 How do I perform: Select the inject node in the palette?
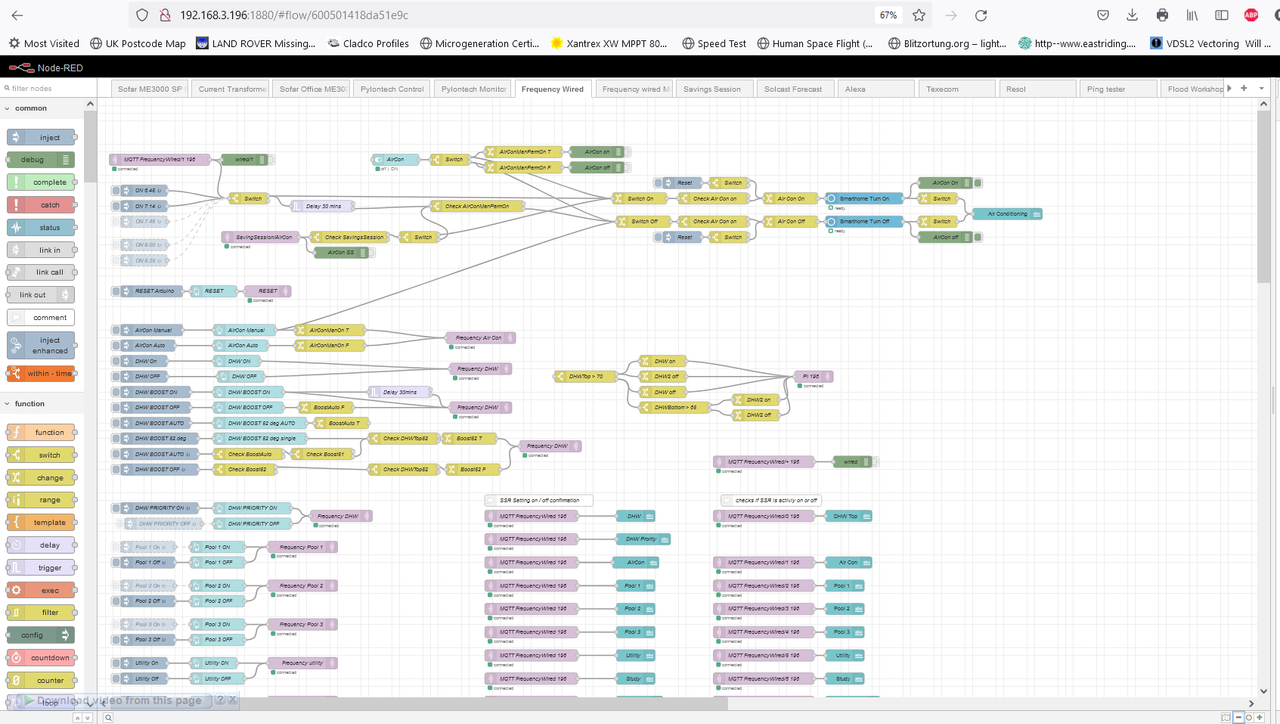[x=40, y=137]
